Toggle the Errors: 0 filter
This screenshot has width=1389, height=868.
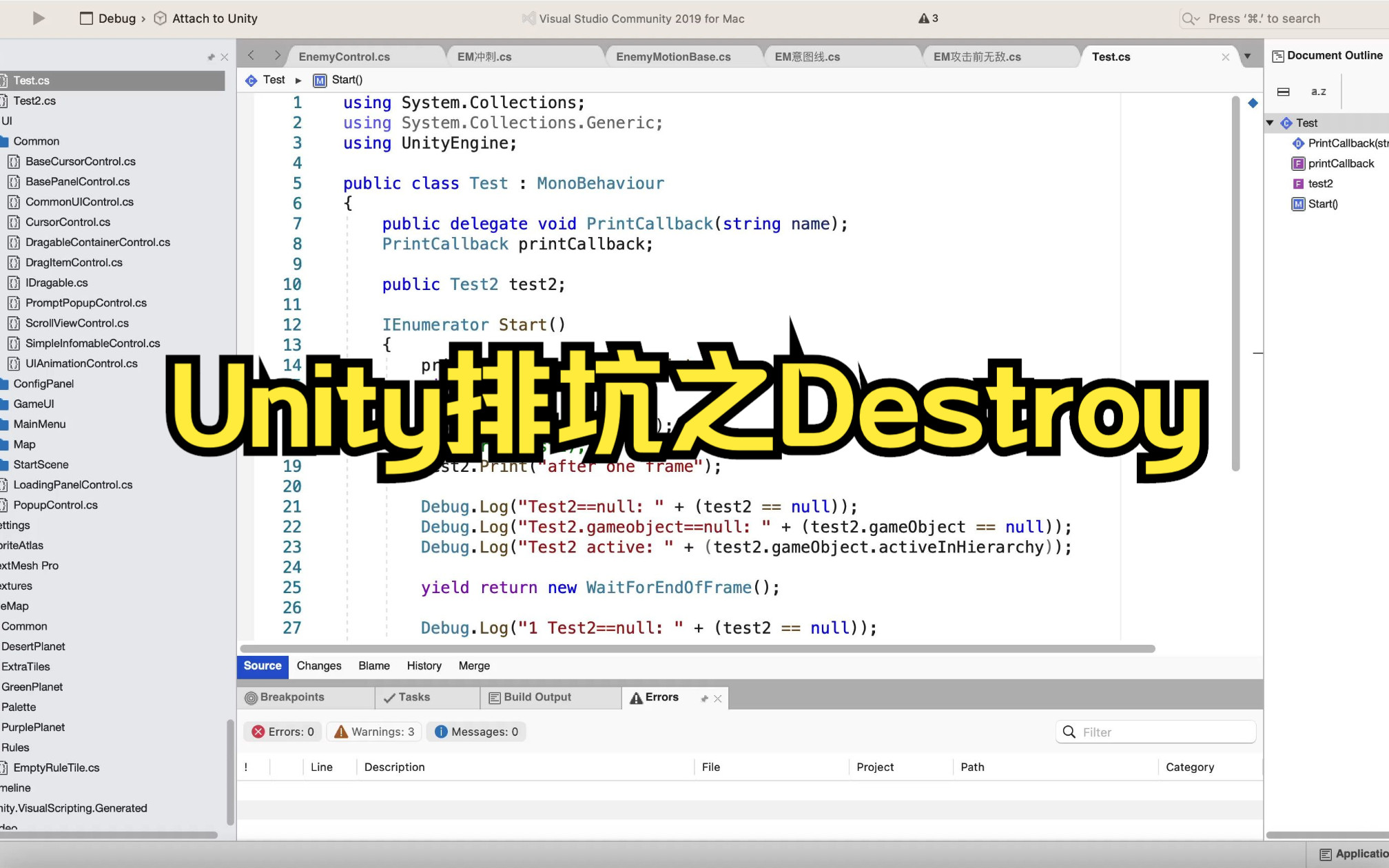(282, 732)
